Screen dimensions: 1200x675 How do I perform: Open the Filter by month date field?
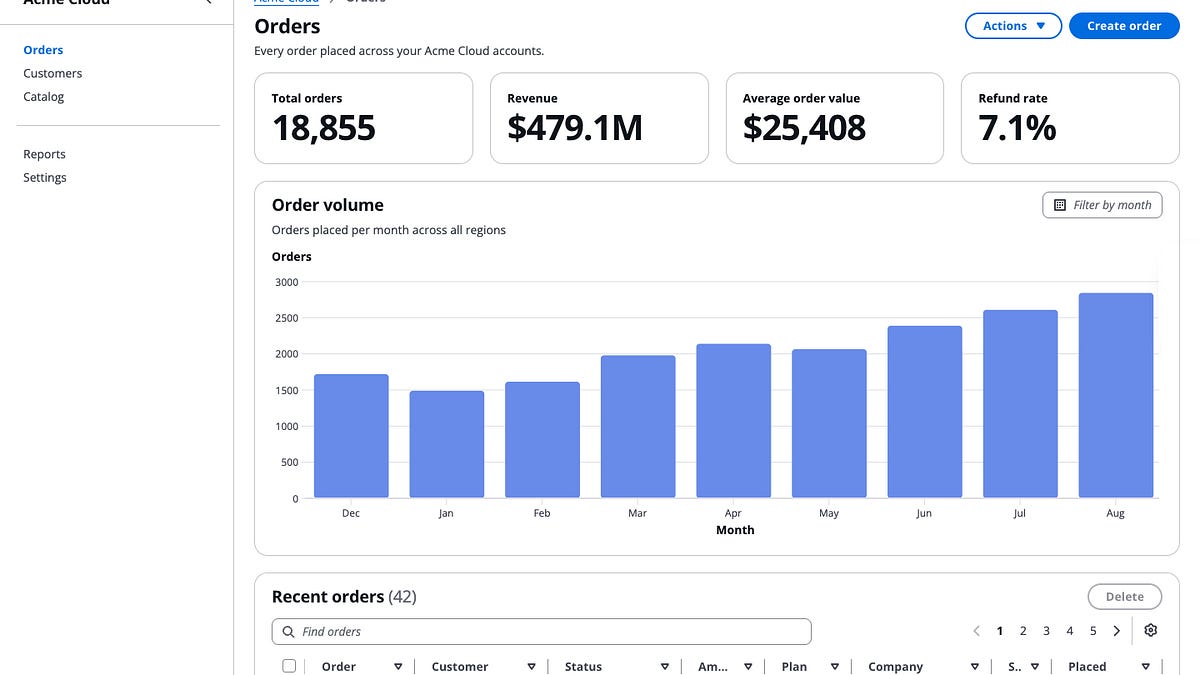1102,205
